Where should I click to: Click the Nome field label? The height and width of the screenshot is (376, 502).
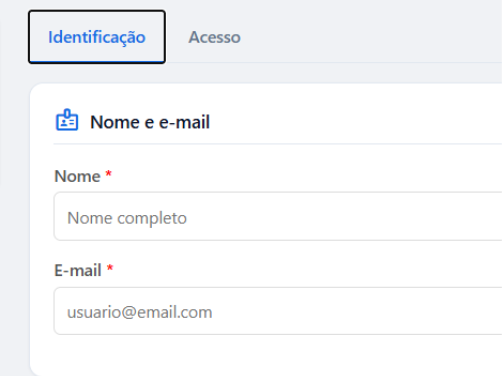(x=77, y=176)
